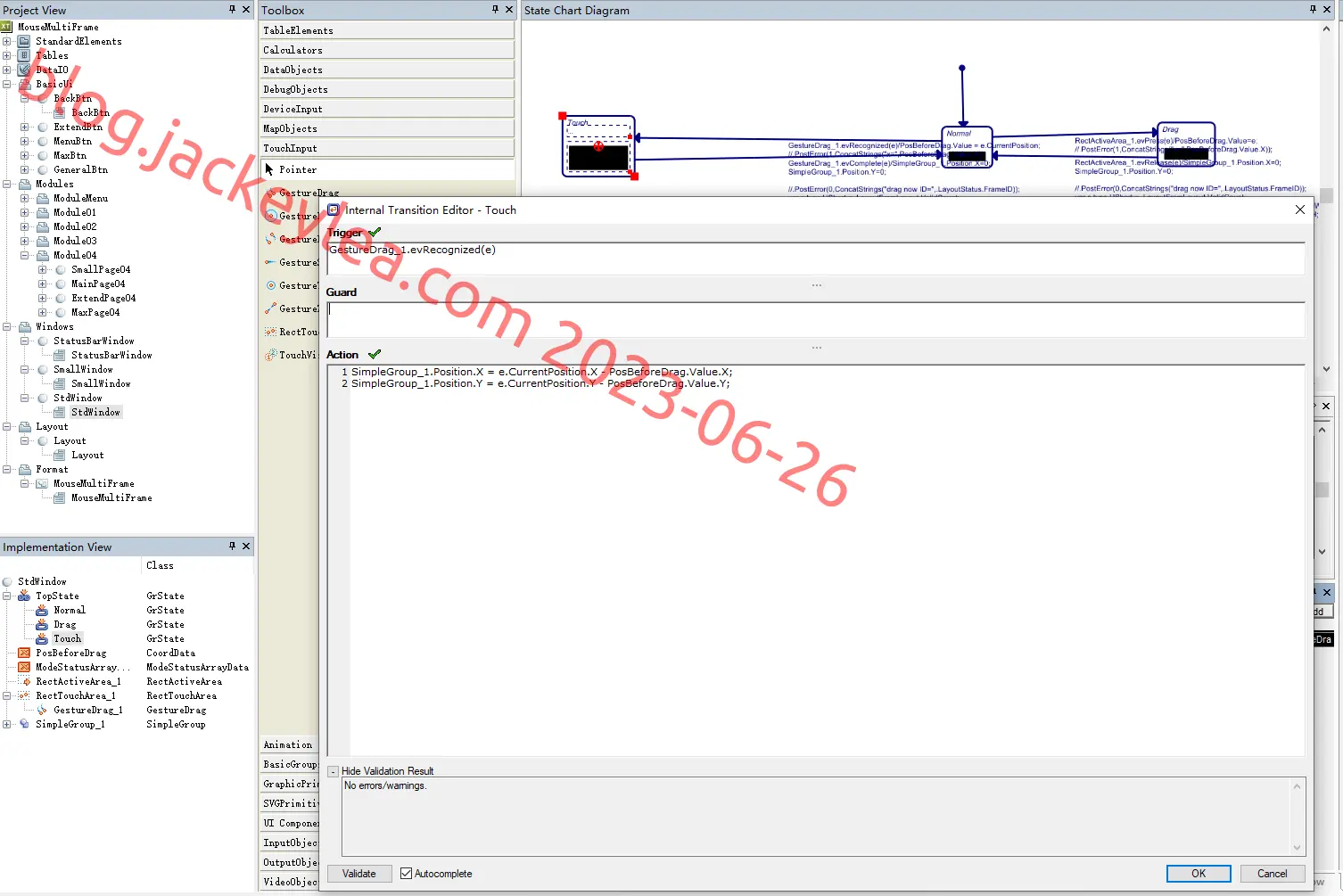This screenshot has height=896, width=1343.
Task: Expand the StandardElements tree node
Action: tap(7, 41)
